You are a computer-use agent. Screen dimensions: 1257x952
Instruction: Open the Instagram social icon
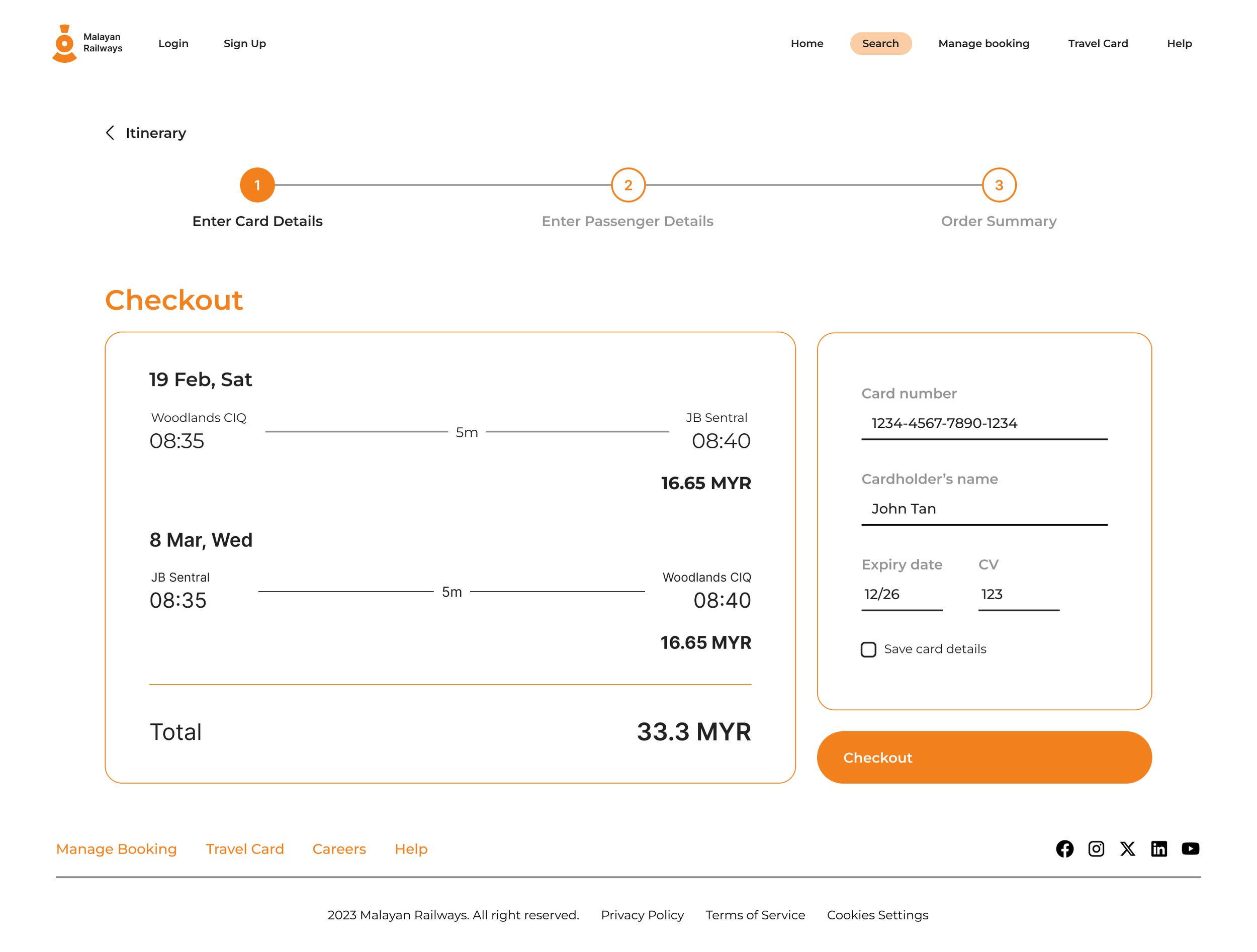[x=1096, y=848]
